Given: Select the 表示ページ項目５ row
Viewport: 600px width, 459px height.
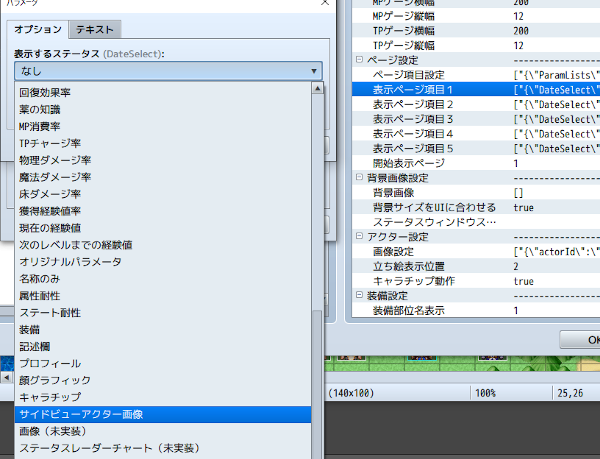Looking at the screenshot, I should (x=476, y=148).
